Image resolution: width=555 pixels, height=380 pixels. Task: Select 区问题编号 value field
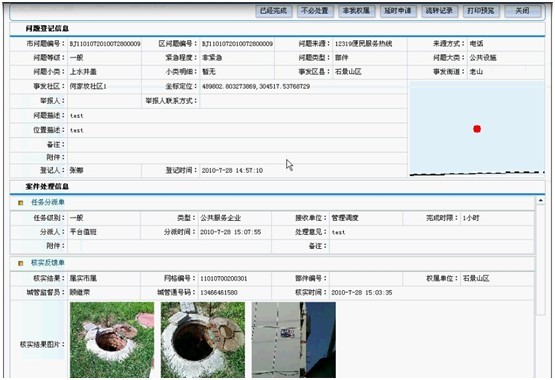coord(237,44)
